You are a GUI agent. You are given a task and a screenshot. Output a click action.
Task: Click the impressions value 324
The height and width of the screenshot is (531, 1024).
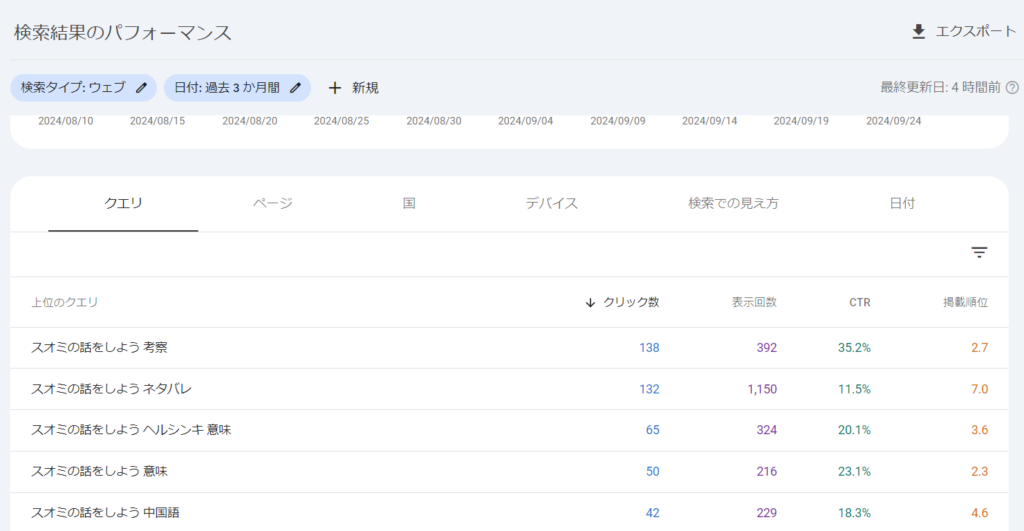pos(767,430)
